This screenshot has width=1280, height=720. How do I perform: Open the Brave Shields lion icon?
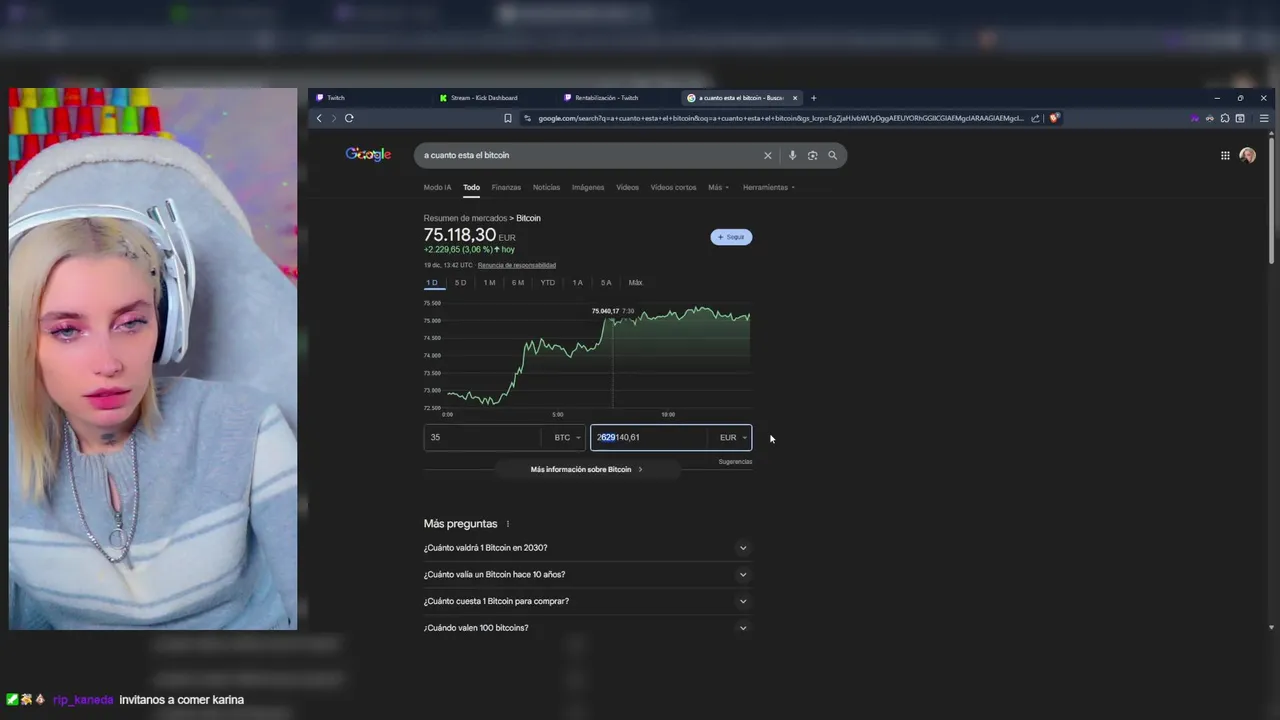click(x=1054, y=118)
